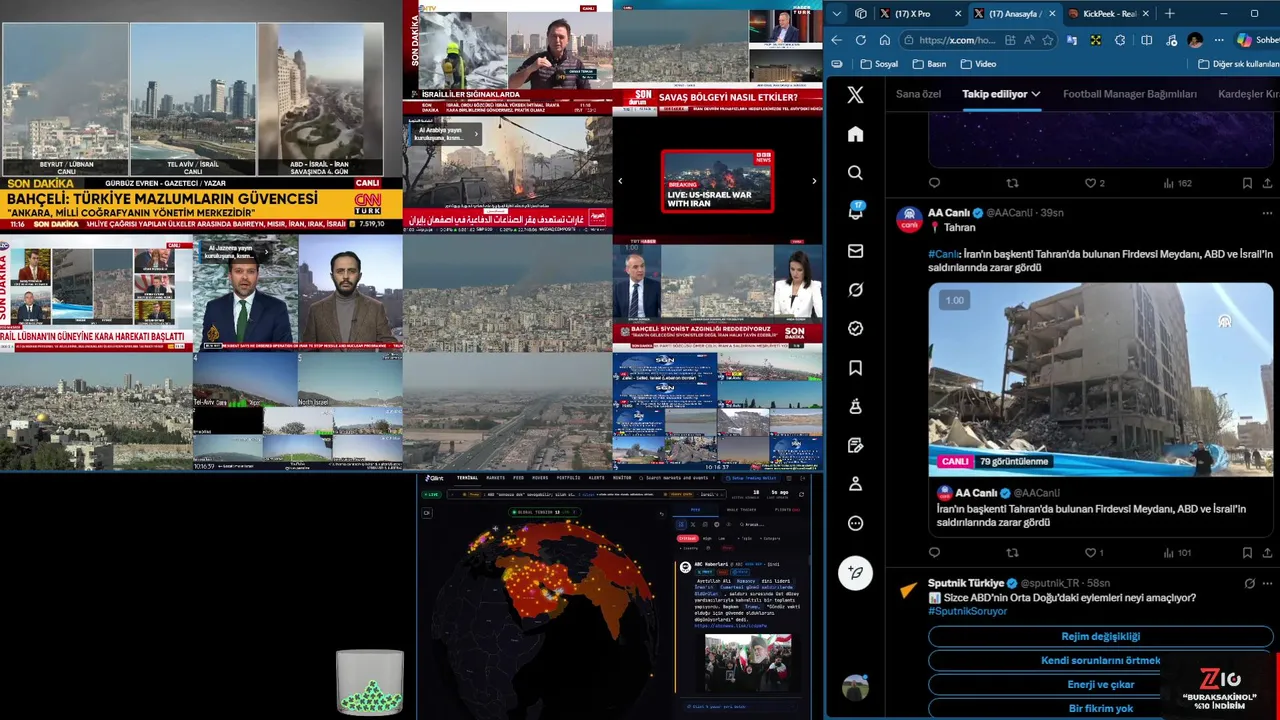Image resolution: width=1280 pixels, height=720 pixels.
Task: Switch to Football Manager Bağımlıları tab
Action: click(1129, 94)
